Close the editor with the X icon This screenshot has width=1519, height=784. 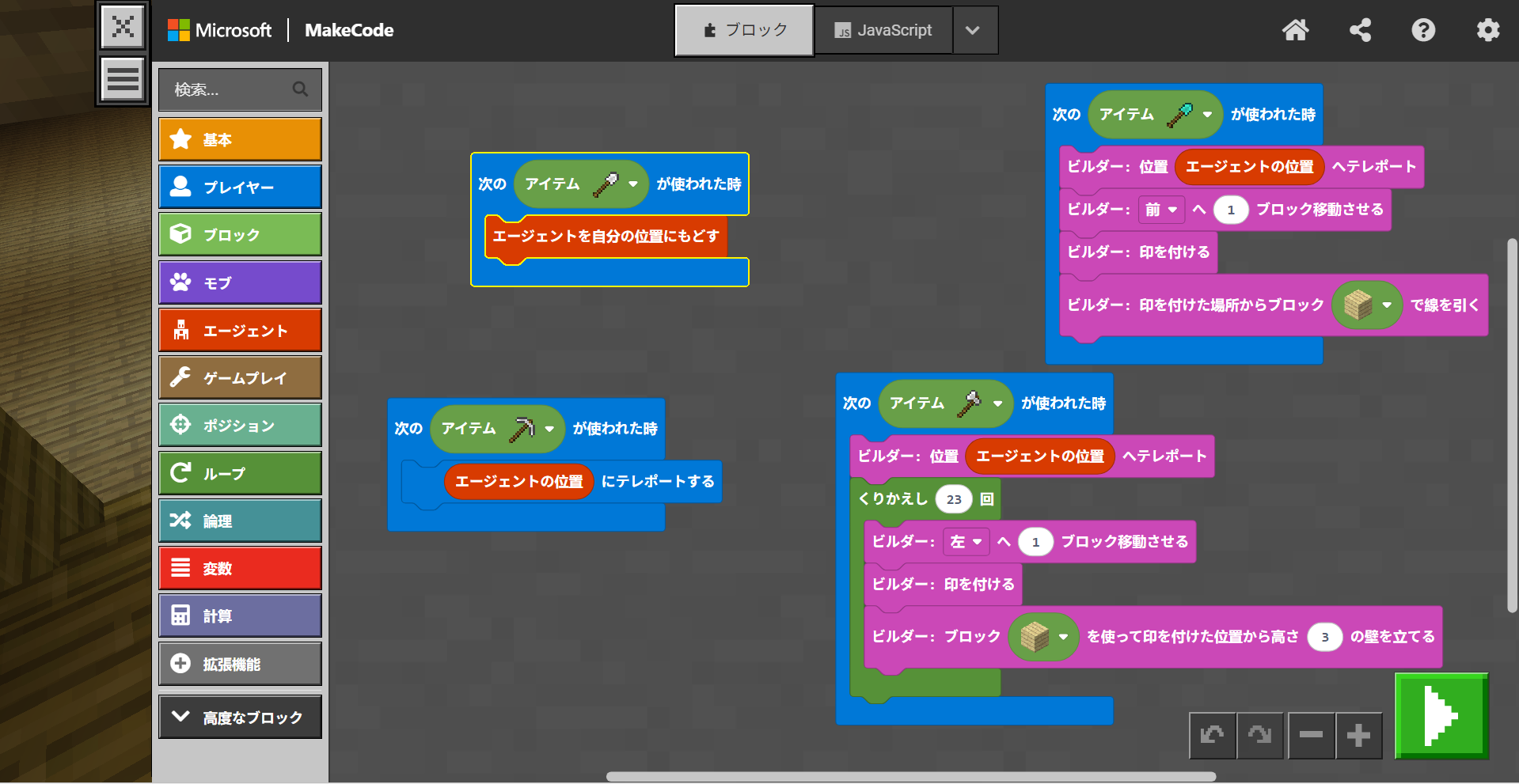[x=123, y=27]
